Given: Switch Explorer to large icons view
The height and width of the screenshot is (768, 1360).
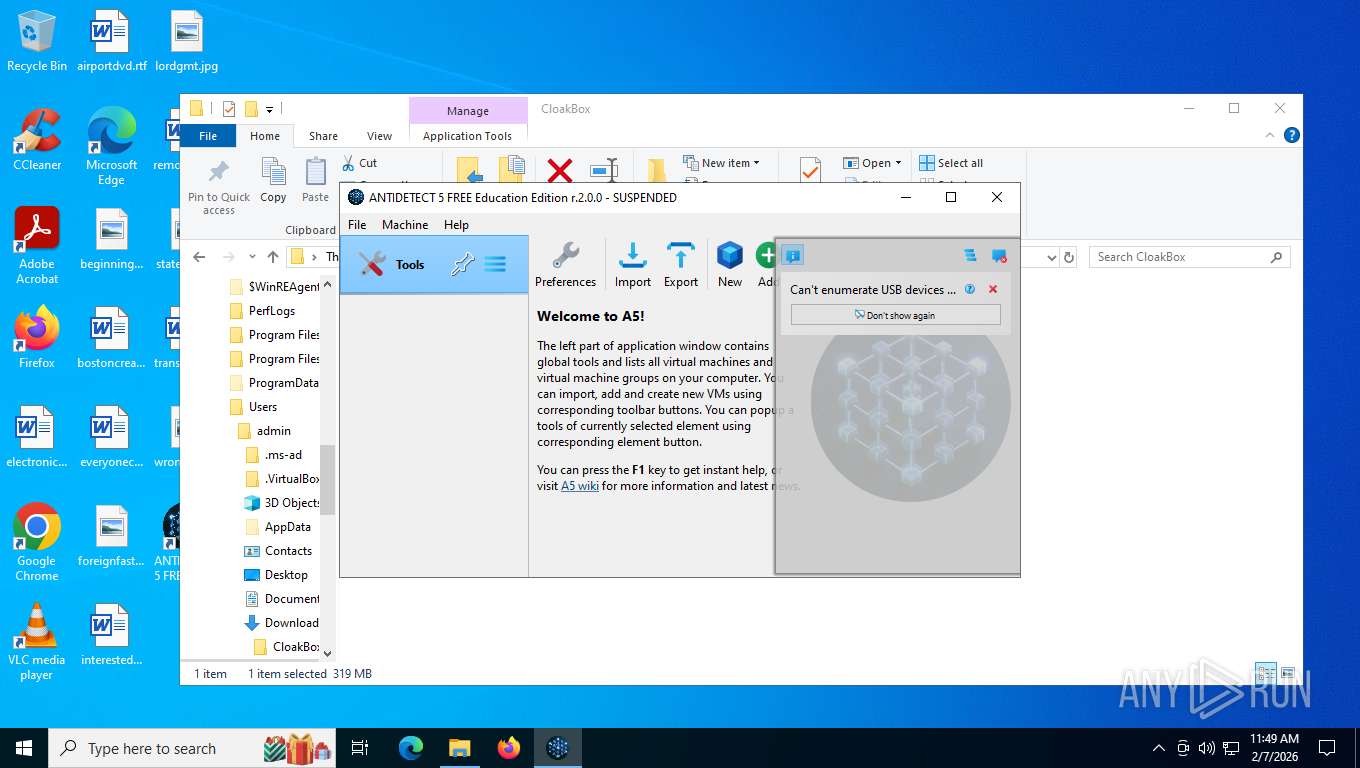Looking at the screenshot, I should pyautogui.click(x=1288, y=673).
